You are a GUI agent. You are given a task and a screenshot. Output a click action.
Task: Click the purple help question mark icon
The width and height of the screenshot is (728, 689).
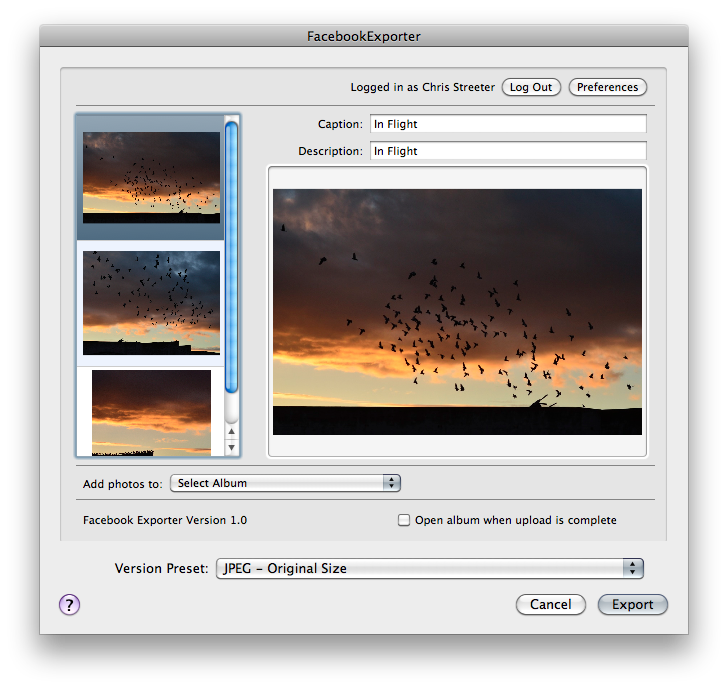[x=69, y=604]
